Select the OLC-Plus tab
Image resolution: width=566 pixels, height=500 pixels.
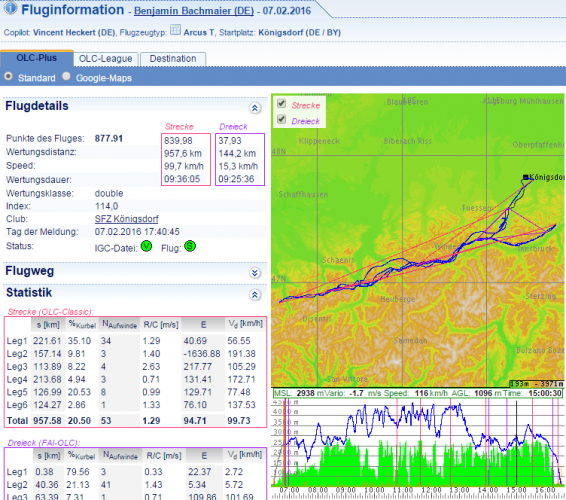pyautogui.click(x=37, y=58)
